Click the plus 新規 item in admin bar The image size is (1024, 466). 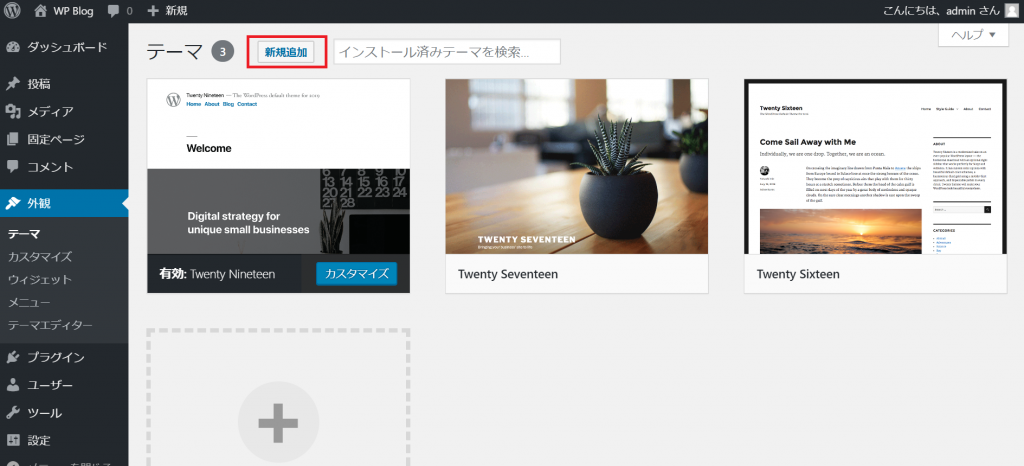tap(167, 11)
